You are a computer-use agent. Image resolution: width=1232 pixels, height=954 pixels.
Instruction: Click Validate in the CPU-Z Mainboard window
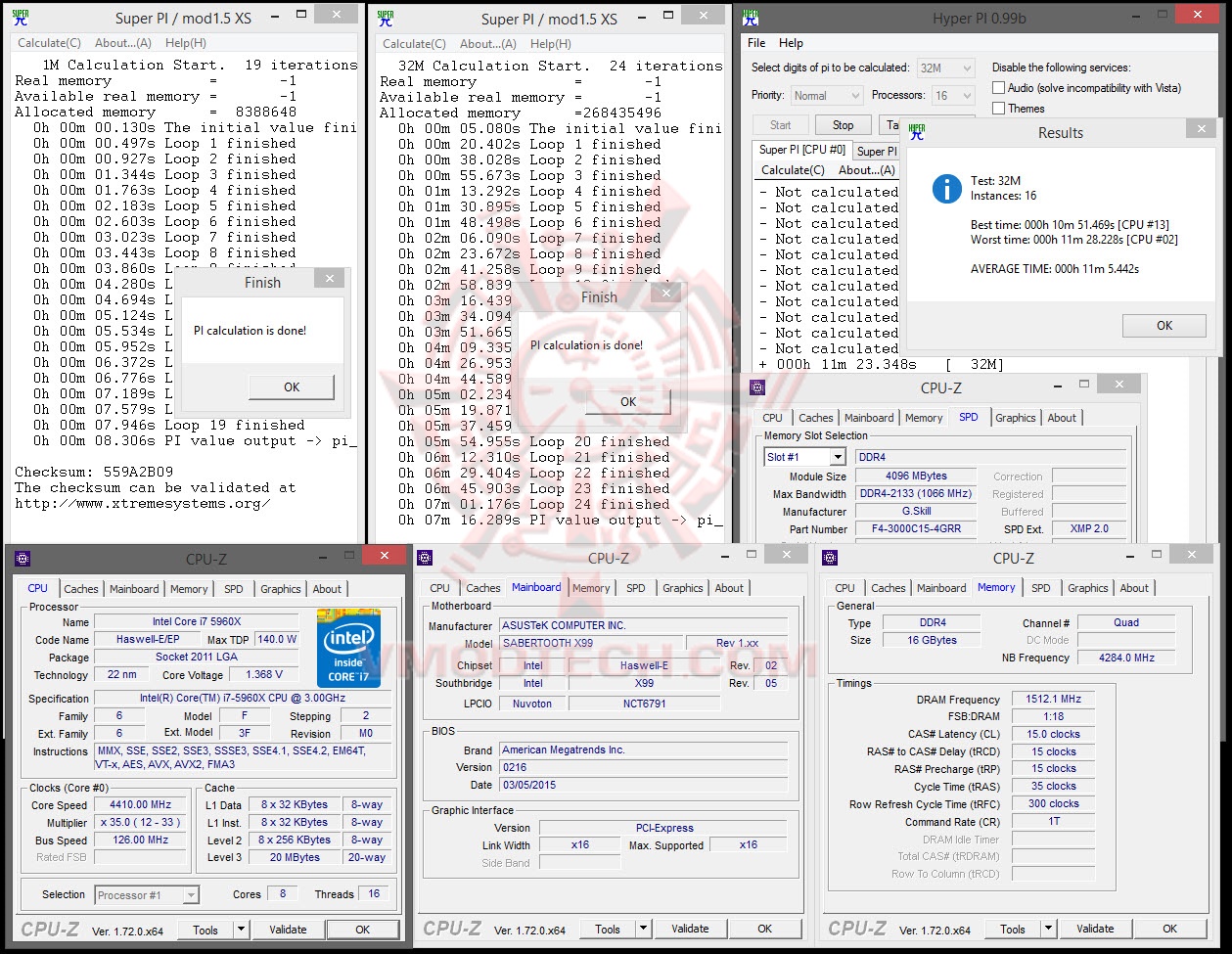click(x=690, y=929)
